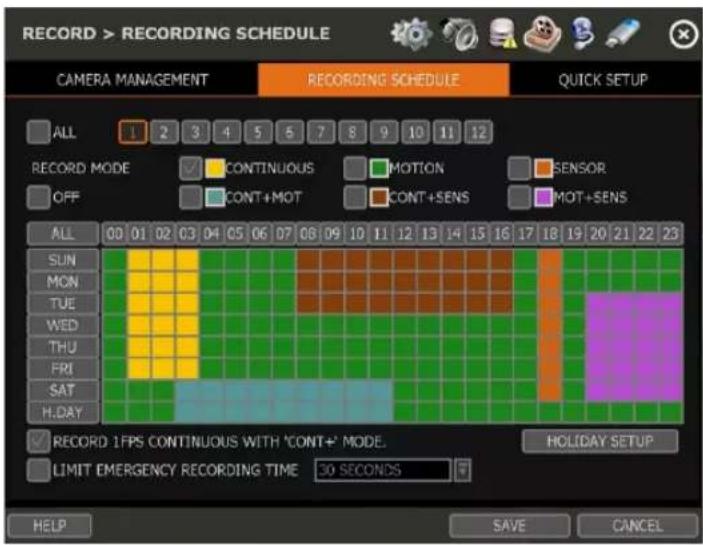
Task: Click the arrow beside 30 SECONDS field
Action: coord(462,471)
